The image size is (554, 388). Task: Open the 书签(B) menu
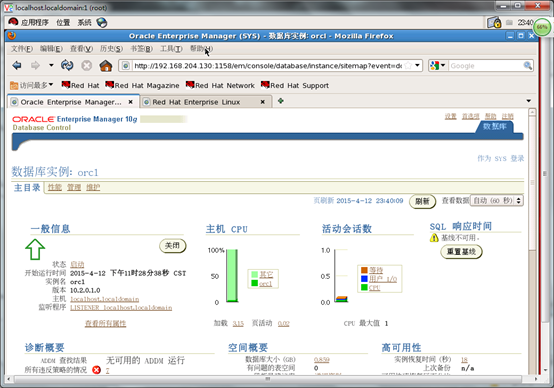141,48
